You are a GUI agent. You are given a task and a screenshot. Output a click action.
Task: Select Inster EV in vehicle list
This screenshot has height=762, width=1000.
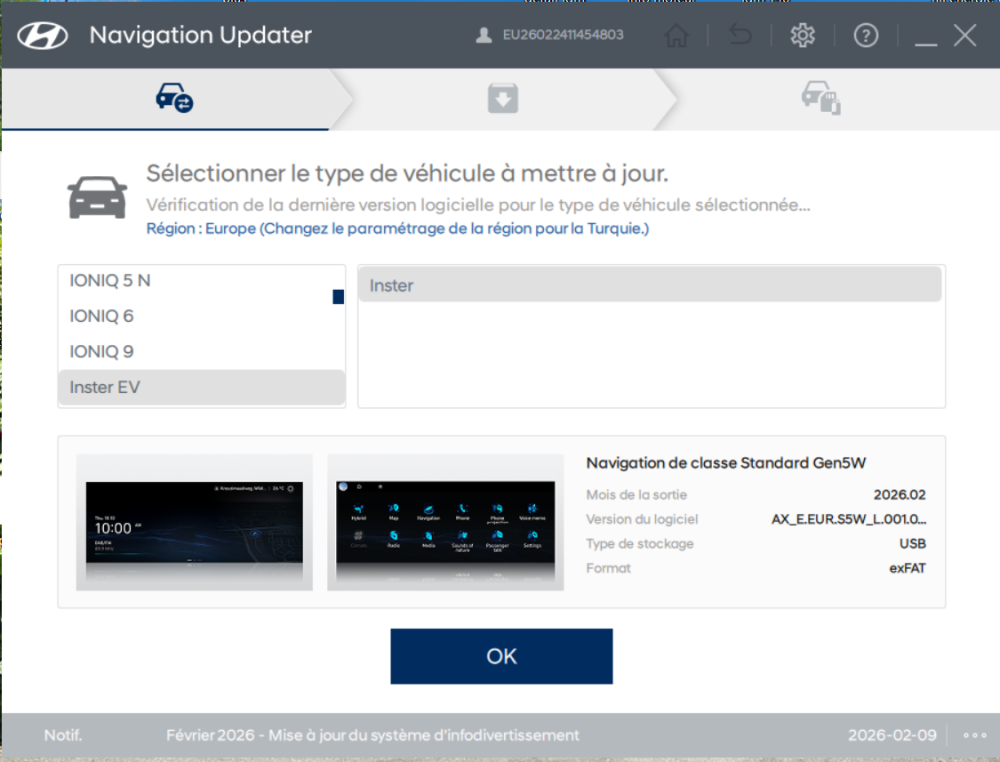[x=105, y=387]
